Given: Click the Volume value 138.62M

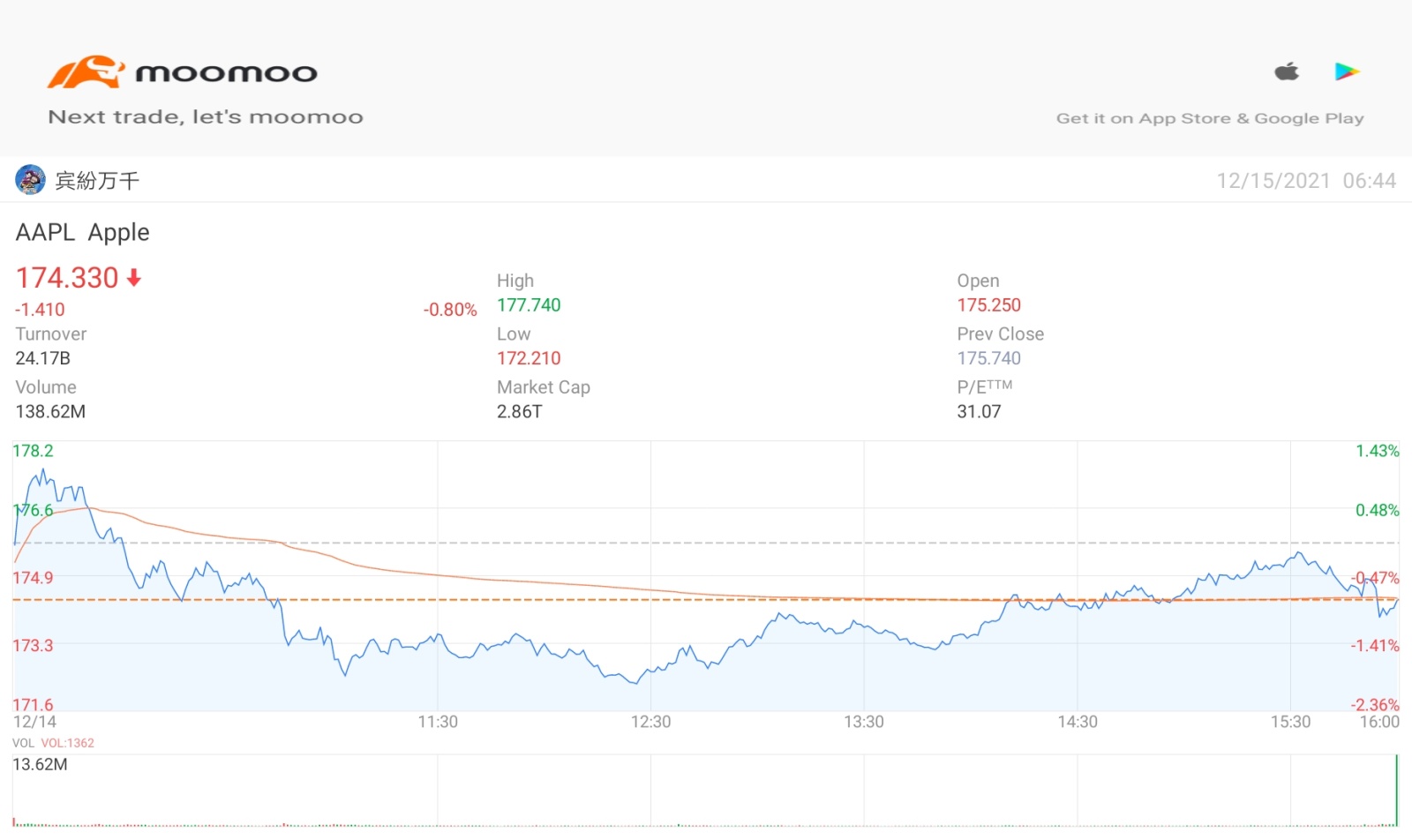Looking at the screenshot, I should tap(50, 411).
